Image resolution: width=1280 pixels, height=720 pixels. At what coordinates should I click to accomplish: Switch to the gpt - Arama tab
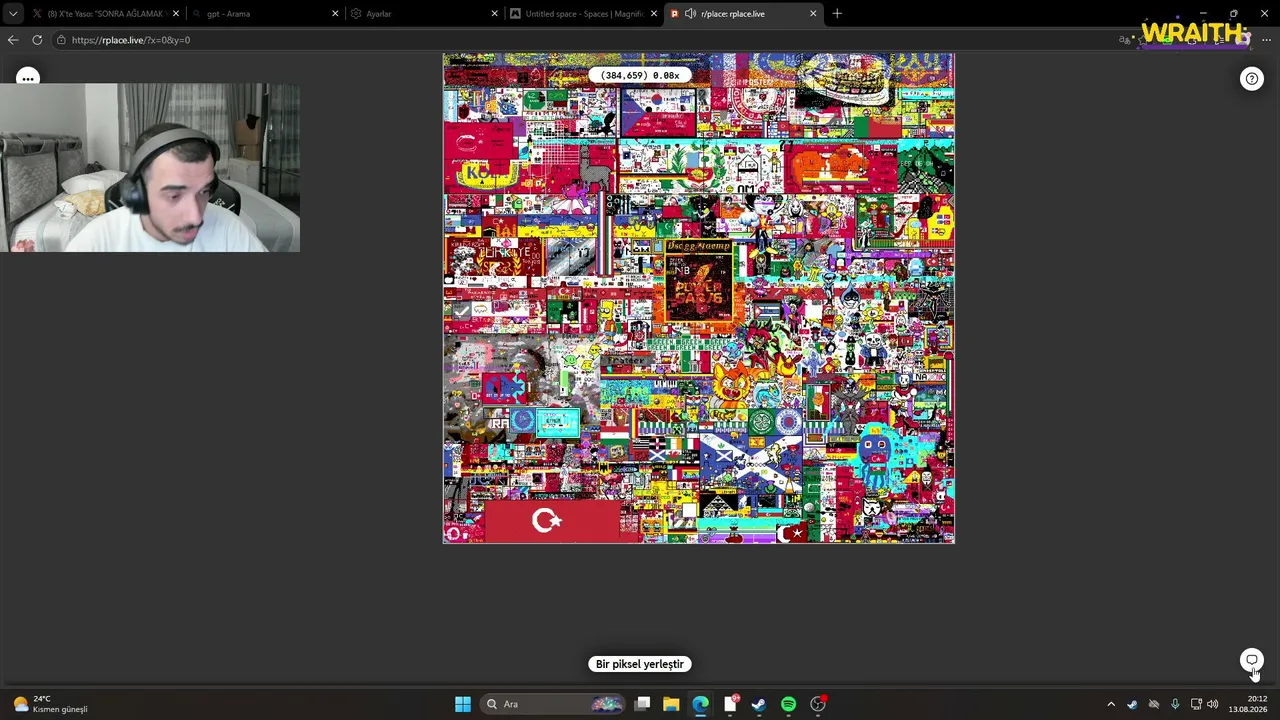(264, 14)
